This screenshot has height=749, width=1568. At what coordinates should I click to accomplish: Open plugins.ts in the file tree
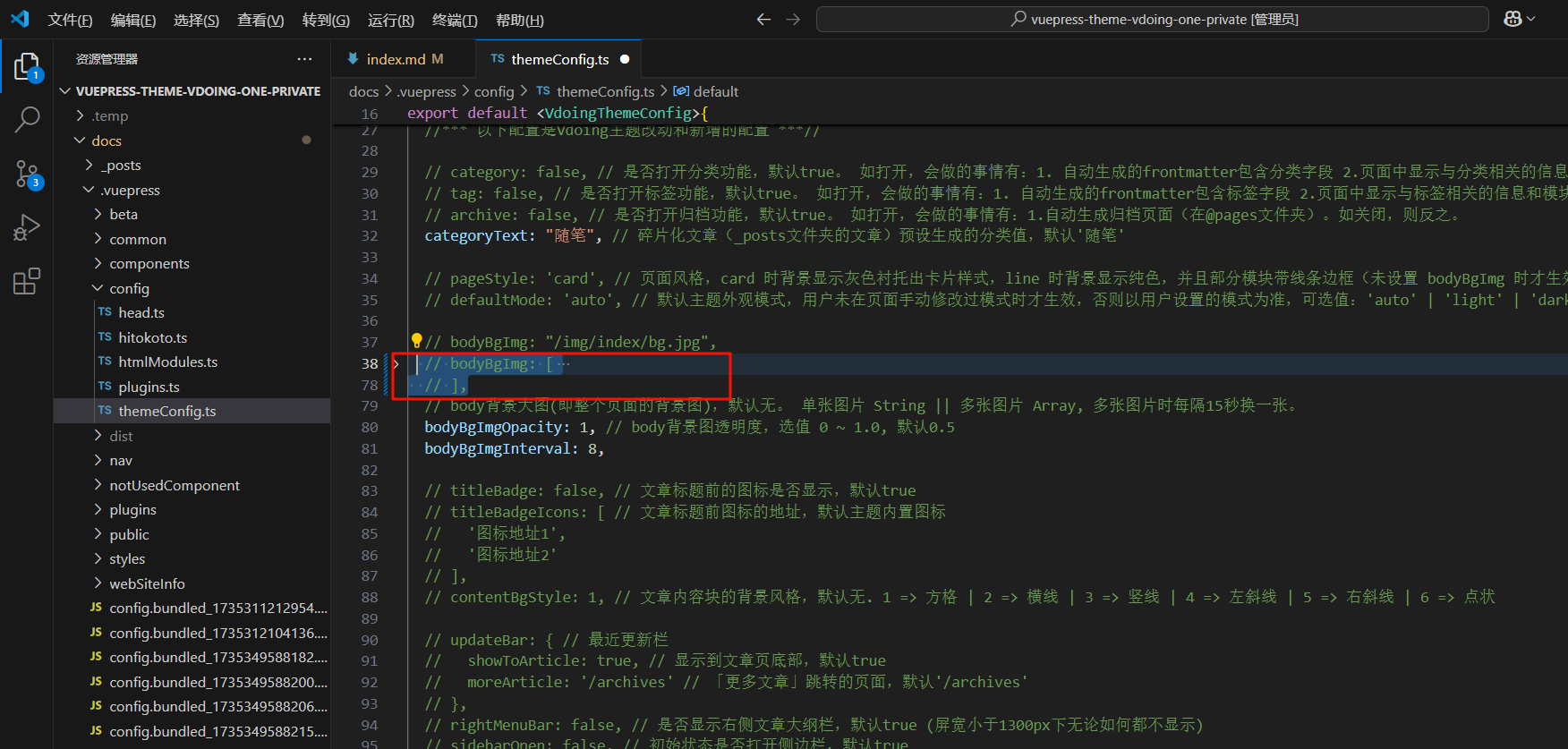click(x=192, y=387)
